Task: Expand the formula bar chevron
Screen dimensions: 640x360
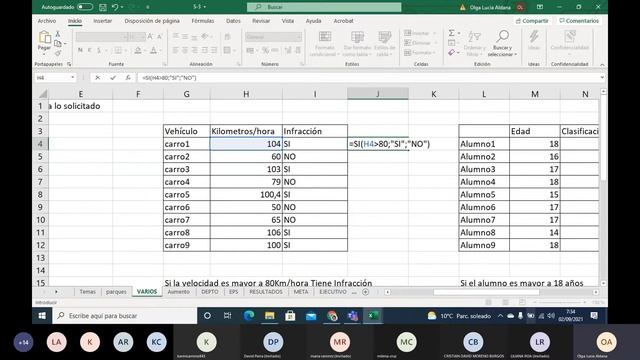Action: coord(602,78)
